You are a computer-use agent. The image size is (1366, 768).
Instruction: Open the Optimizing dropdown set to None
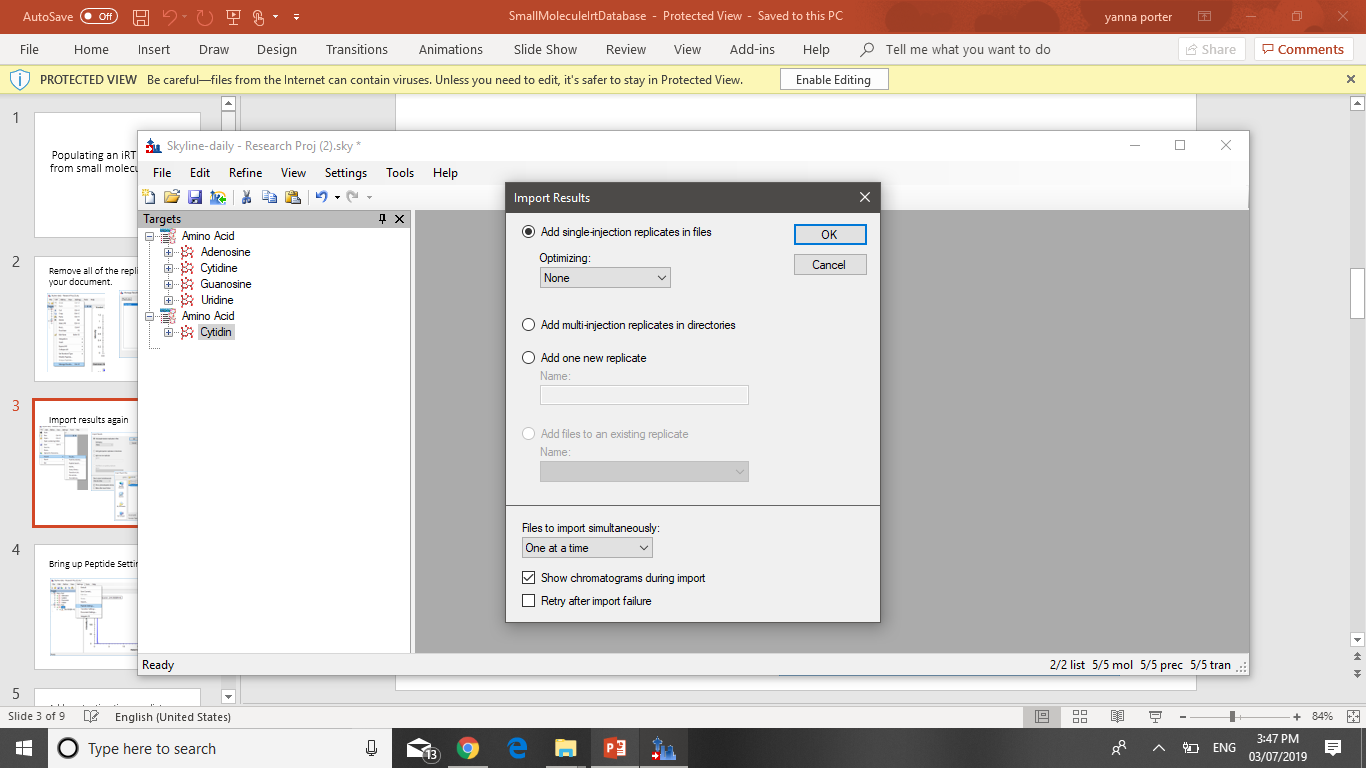[x=605, y=278]
